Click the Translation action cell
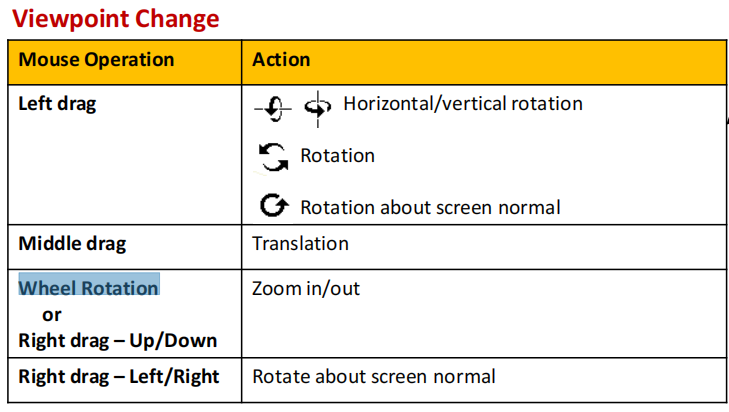Image resolution: width=729 pixels, height=412 pixels. click(300, 244)
